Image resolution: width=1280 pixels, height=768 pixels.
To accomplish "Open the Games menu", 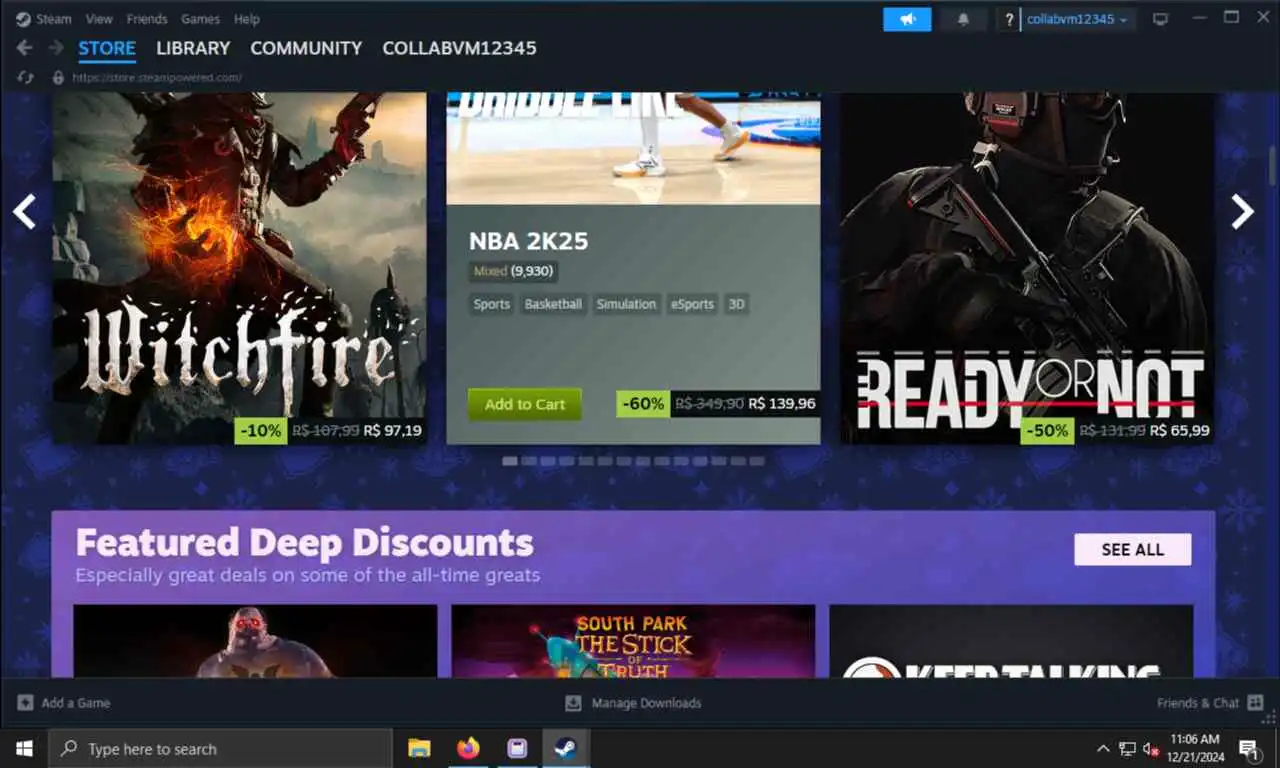I will pos(201,19).
